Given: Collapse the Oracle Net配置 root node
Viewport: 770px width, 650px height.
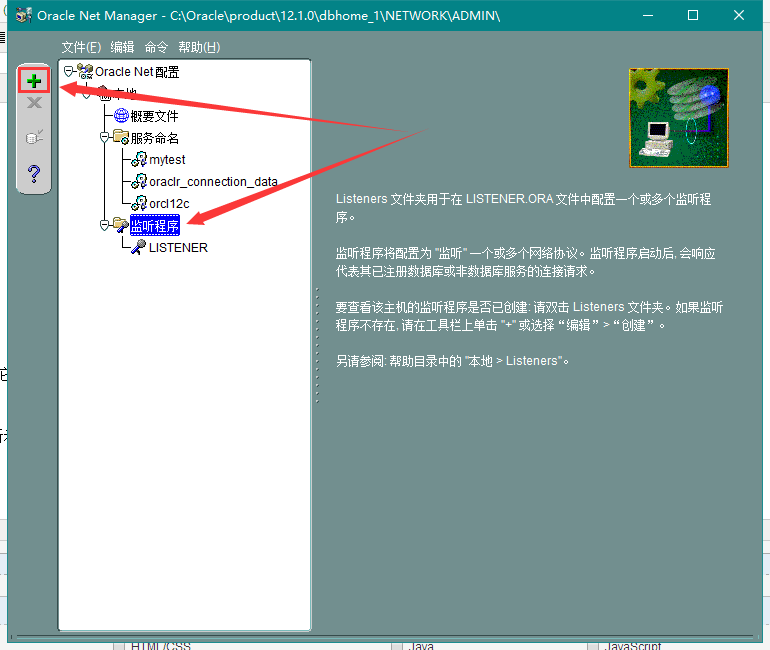Looking at the screenshot, I should pos(69,72).
